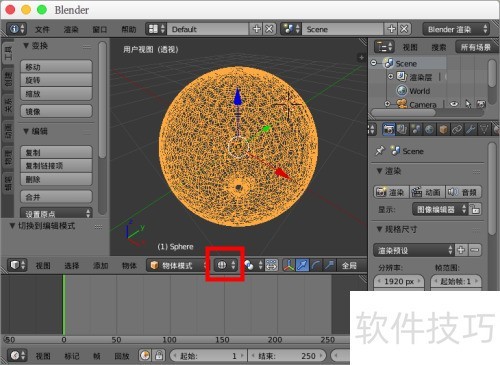Open the 帮助 menu
Screen dimensions: 500x365
pos(129,29)
